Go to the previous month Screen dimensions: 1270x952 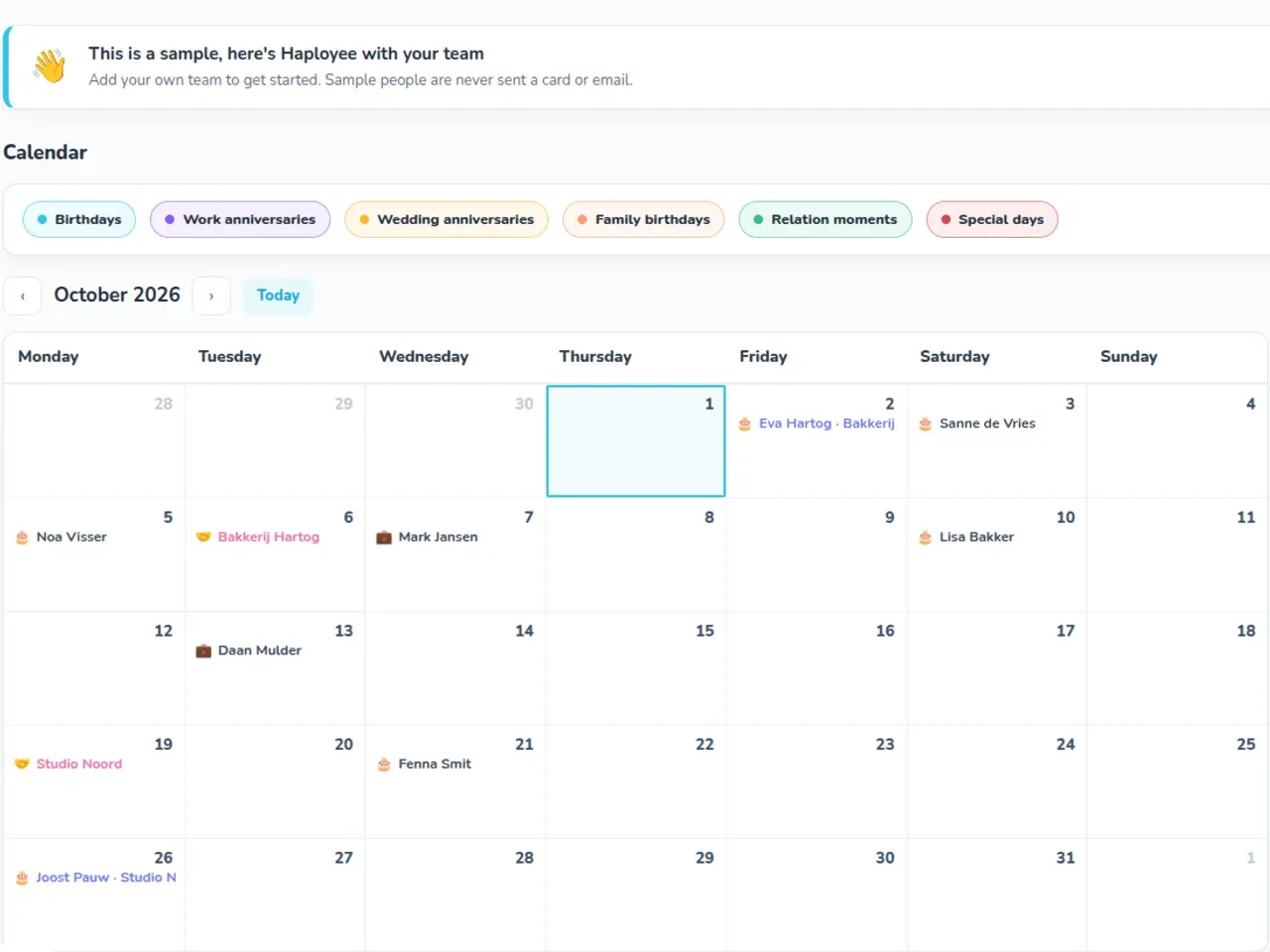(23, 296)
